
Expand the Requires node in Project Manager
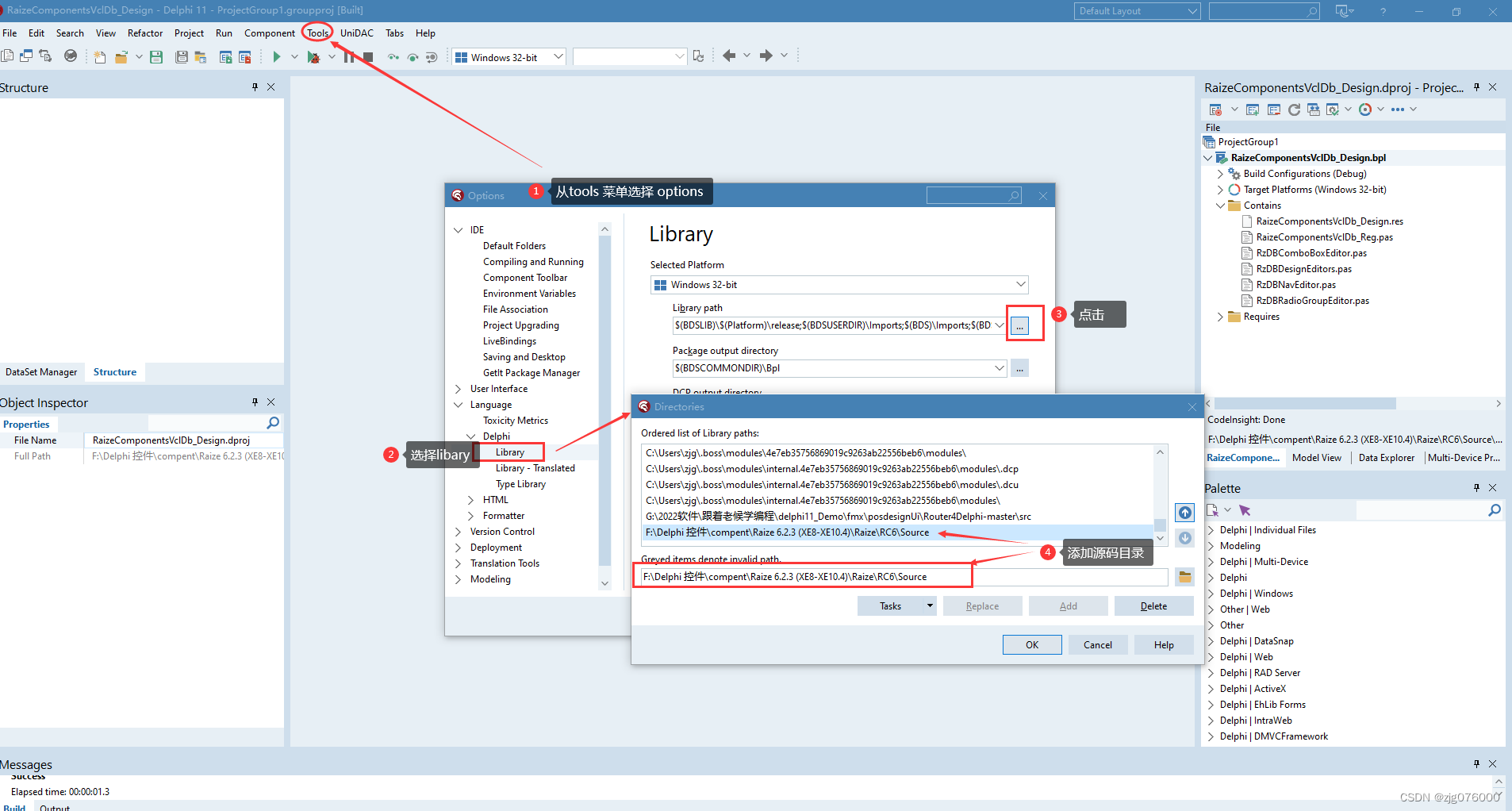(1220, 317)
